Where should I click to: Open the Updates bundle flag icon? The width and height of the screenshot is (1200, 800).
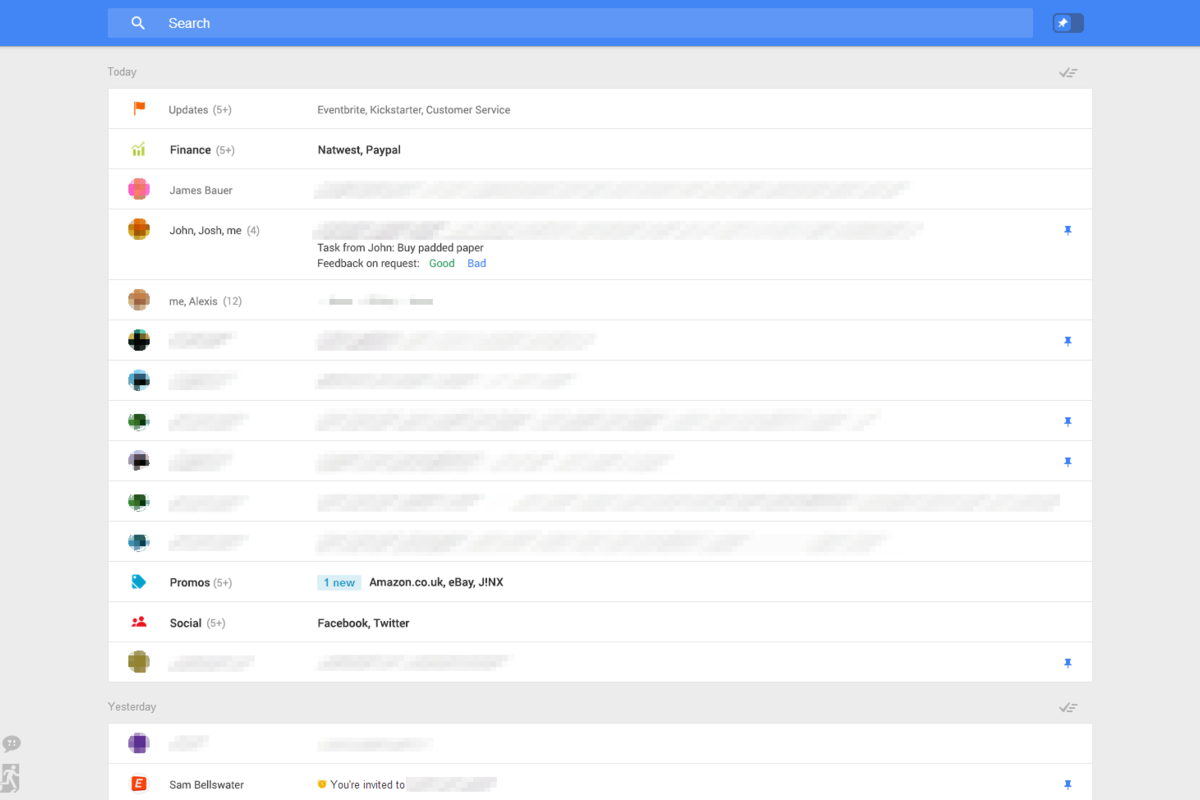(139, 109)
